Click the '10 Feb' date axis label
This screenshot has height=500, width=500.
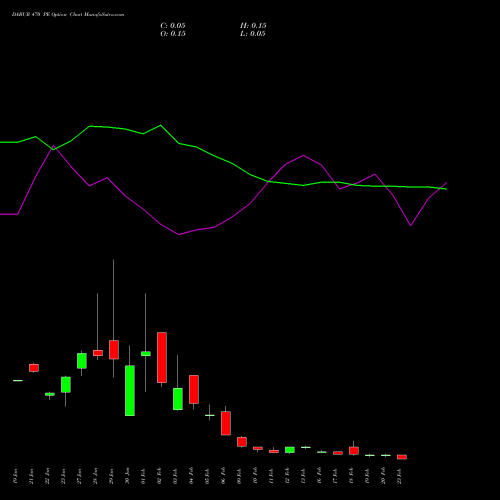pyautogui.click(x=255, y=476)
